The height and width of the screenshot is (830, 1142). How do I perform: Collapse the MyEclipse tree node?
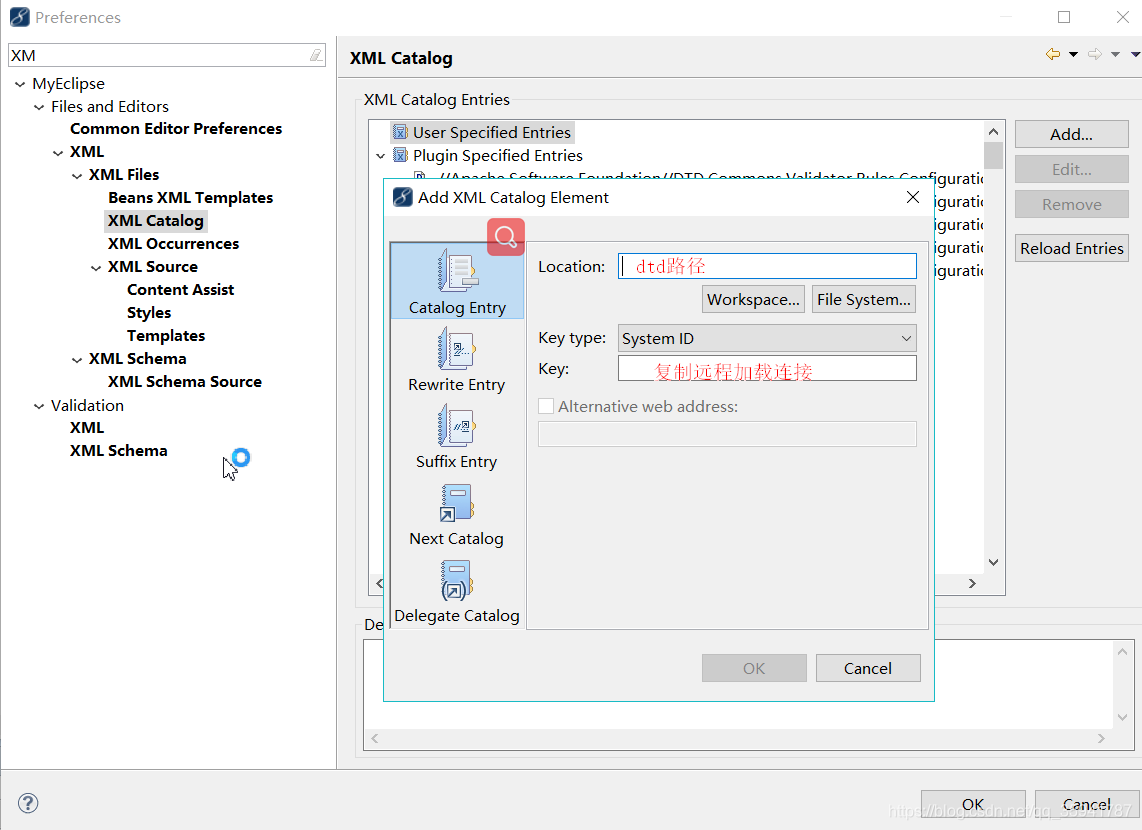20,84
